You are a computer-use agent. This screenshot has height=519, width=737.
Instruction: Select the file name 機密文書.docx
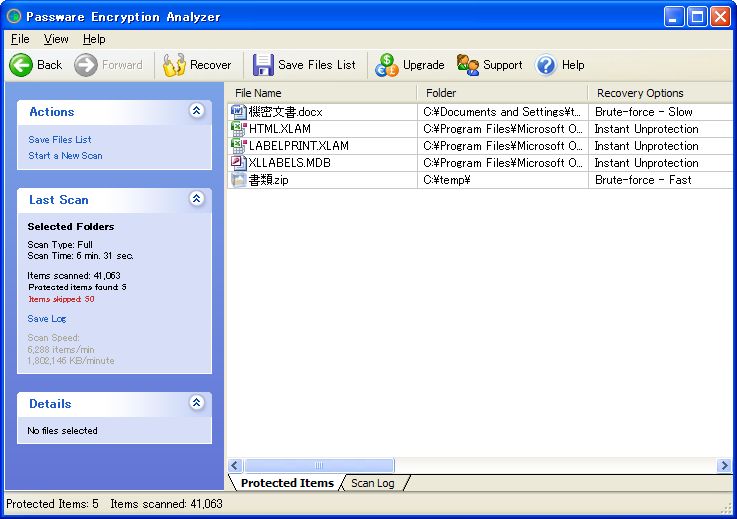point(285,112)
